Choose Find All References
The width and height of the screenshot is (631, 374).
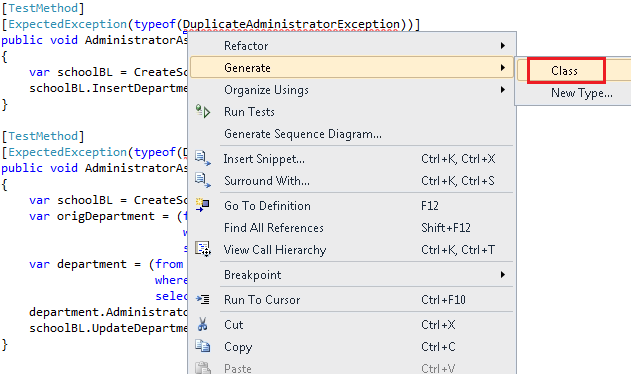tap(274, 228)
